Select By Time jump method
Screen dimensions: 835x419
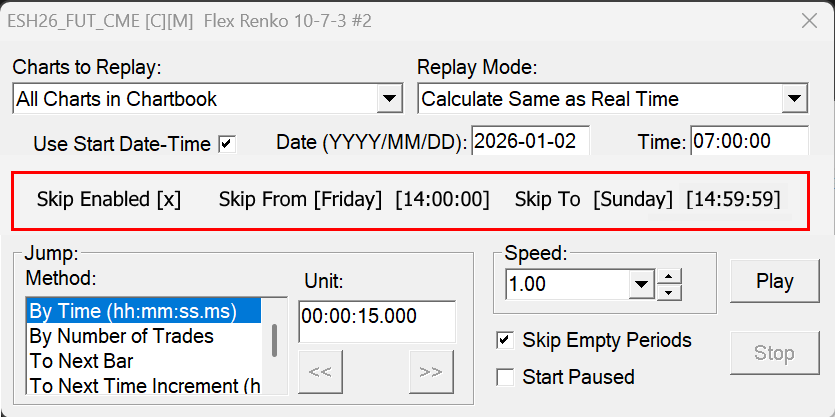coord(132,311)
